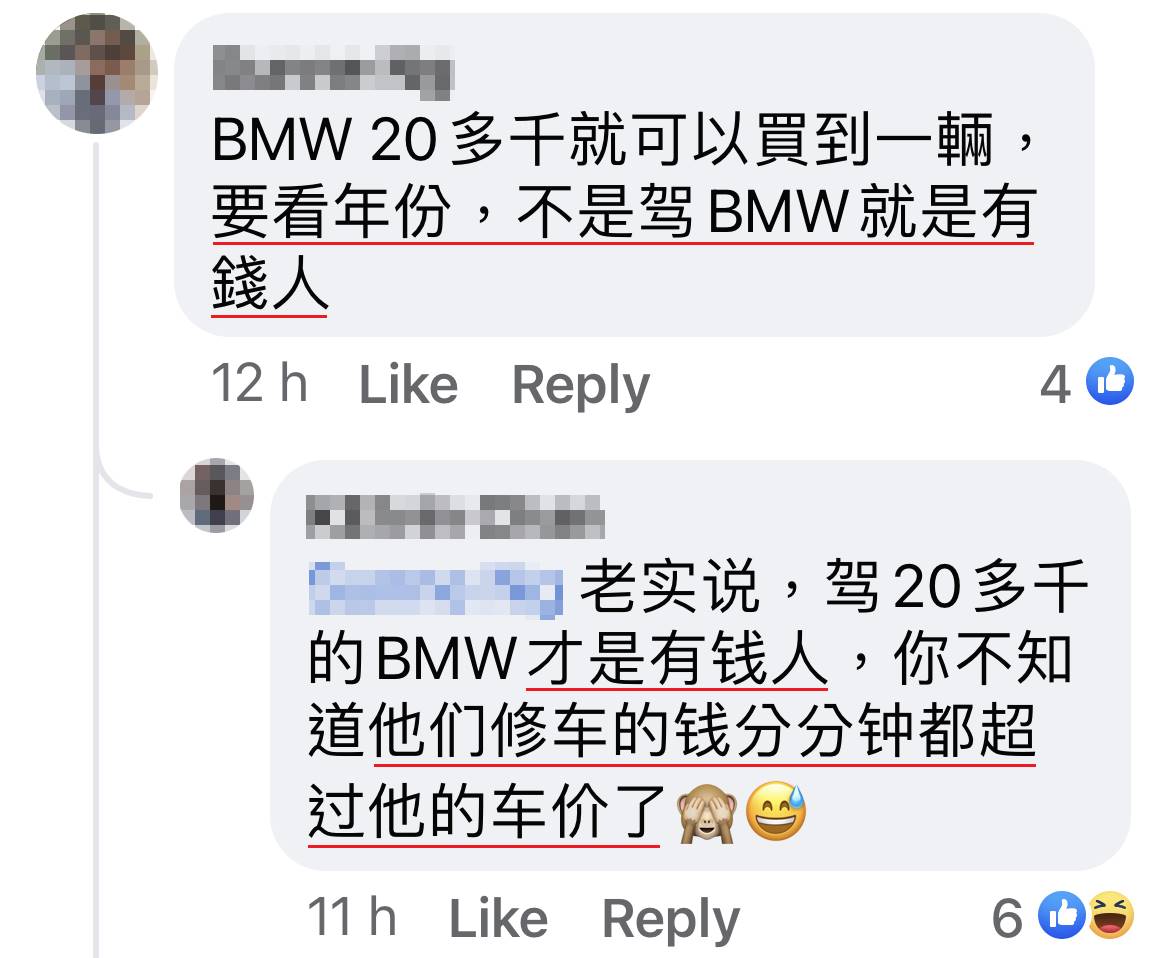Open the first commenter's blurred name
Viewport: 1170px width, 958px height.
333,71
